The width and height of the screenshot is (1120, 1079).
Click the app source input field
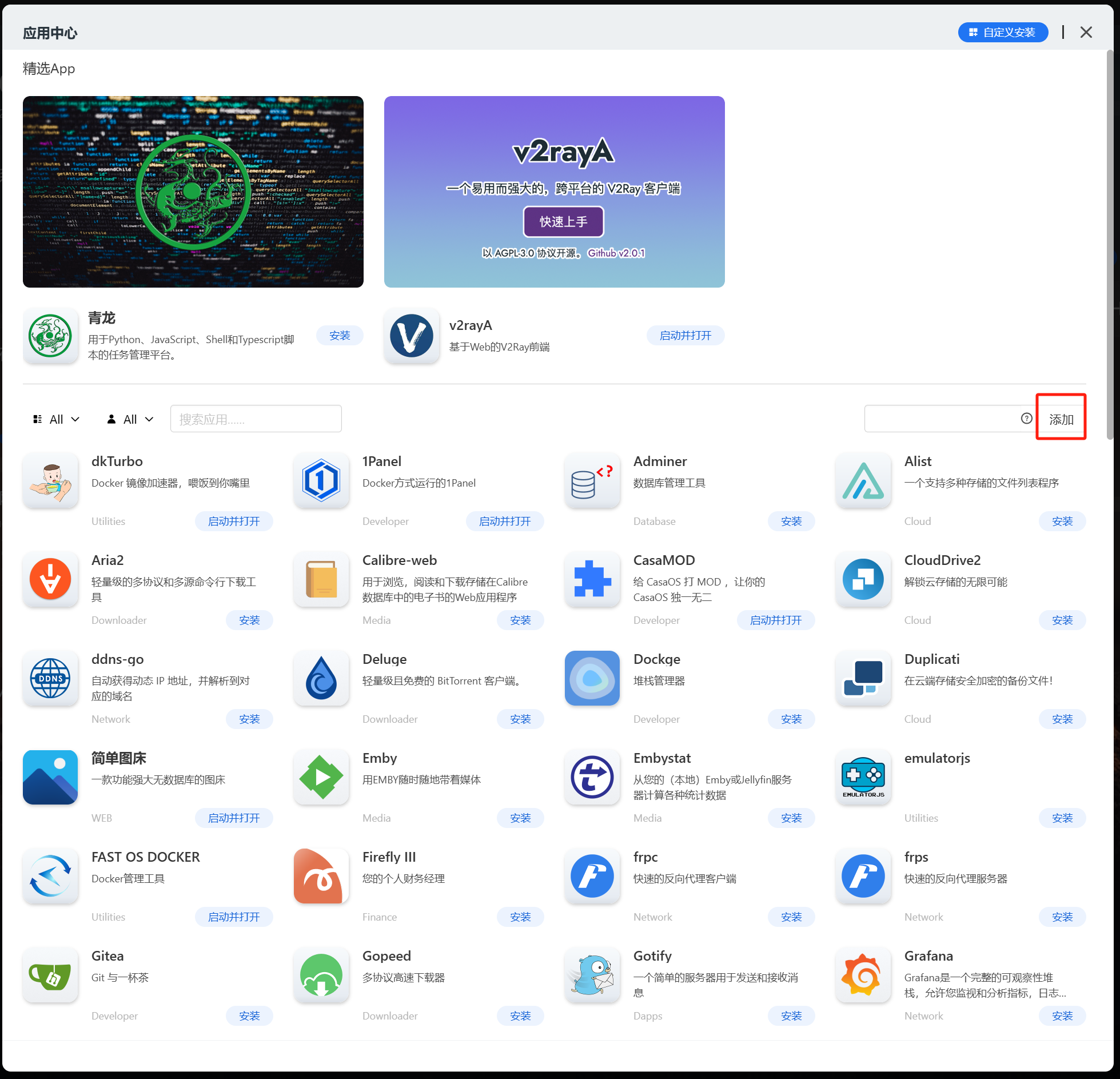coord(941,419)
